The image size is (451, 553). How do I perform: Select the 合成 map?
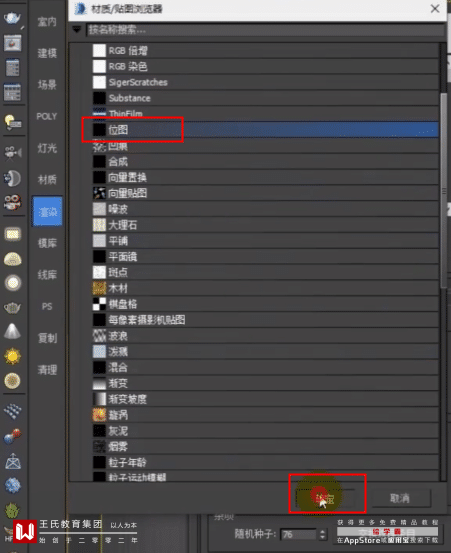point(265,162)
